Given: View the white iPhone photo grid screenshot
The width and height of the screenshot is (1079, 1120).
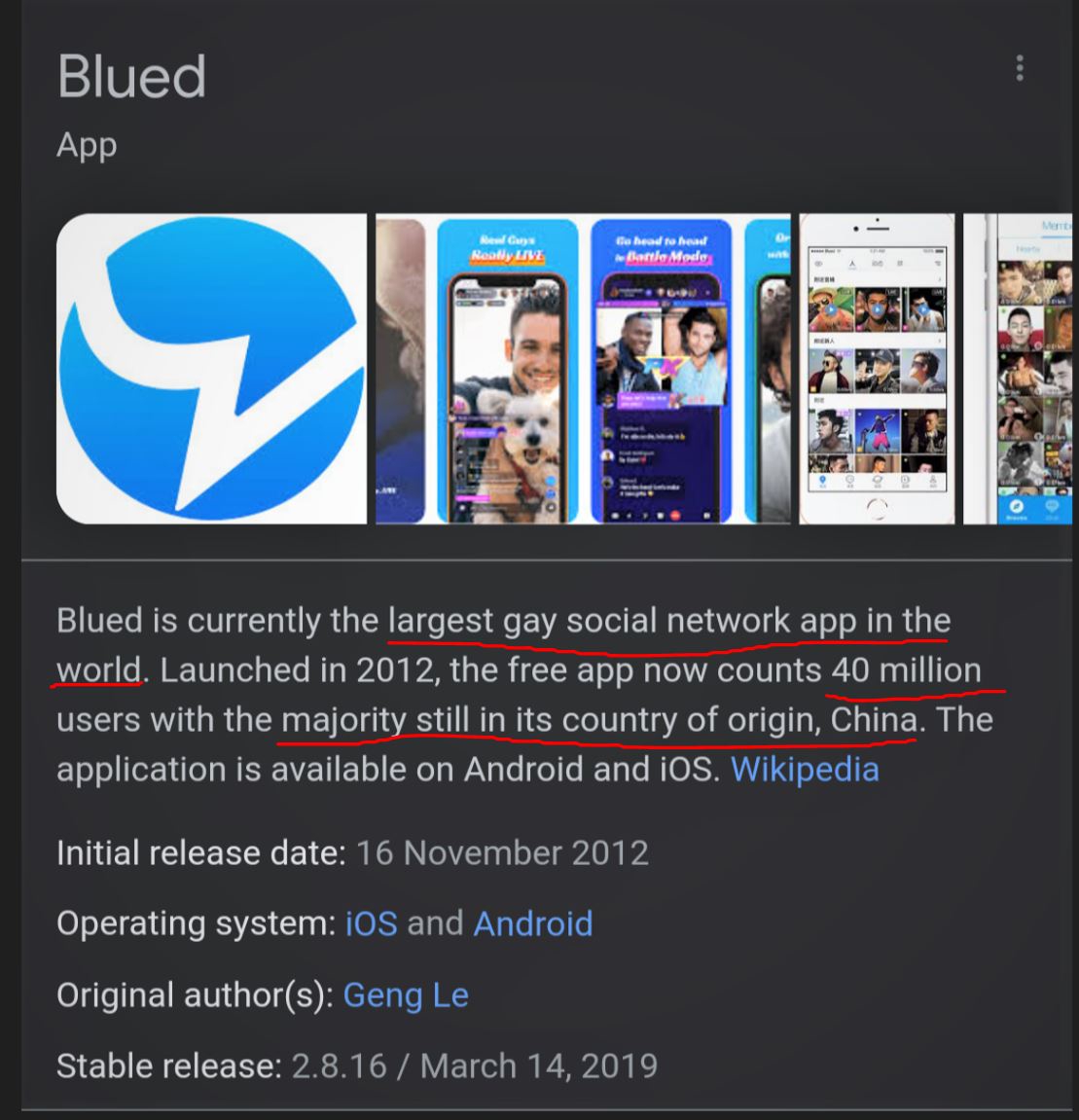Looking at the screenshot, I should [877, 369].
